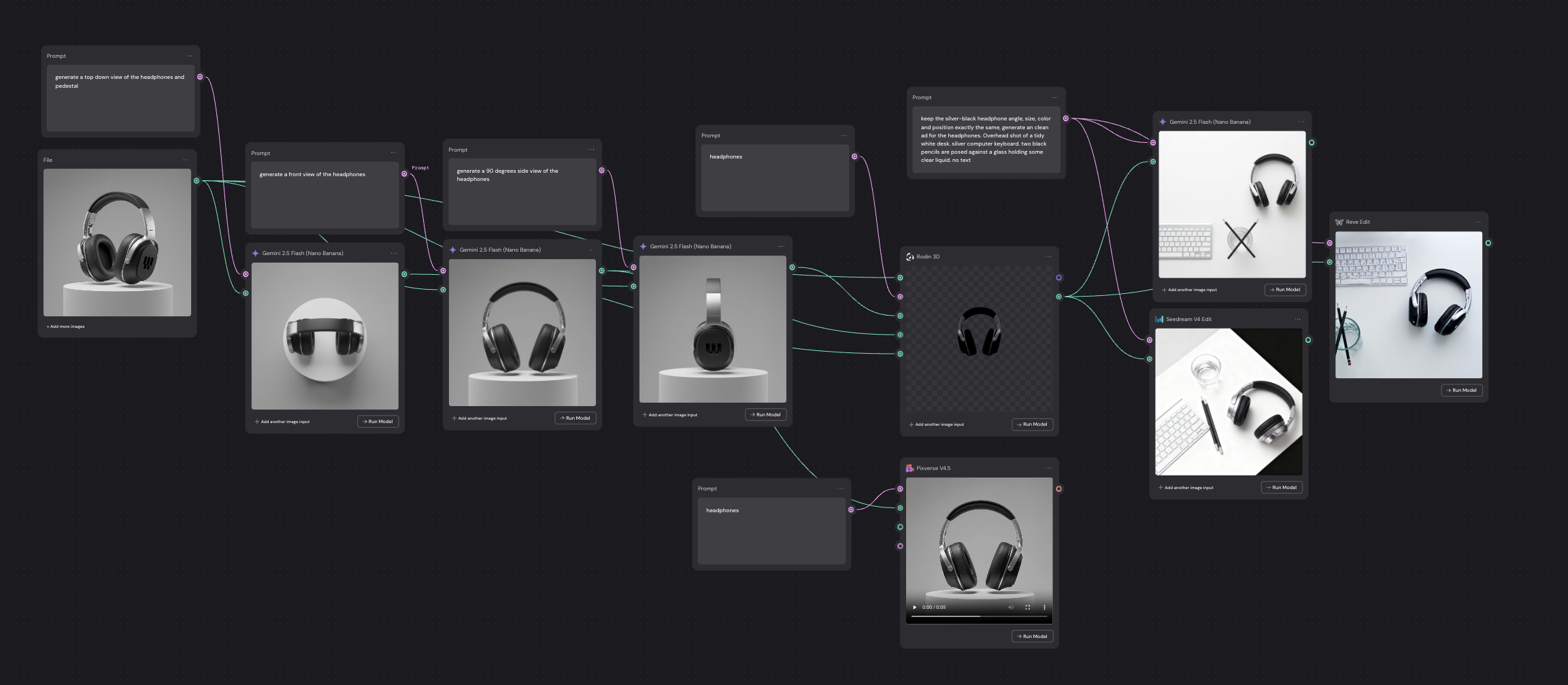The image size is (1568, 685).
Task: Click the Reve Edit logo icon
Action: coord(1339,222)
